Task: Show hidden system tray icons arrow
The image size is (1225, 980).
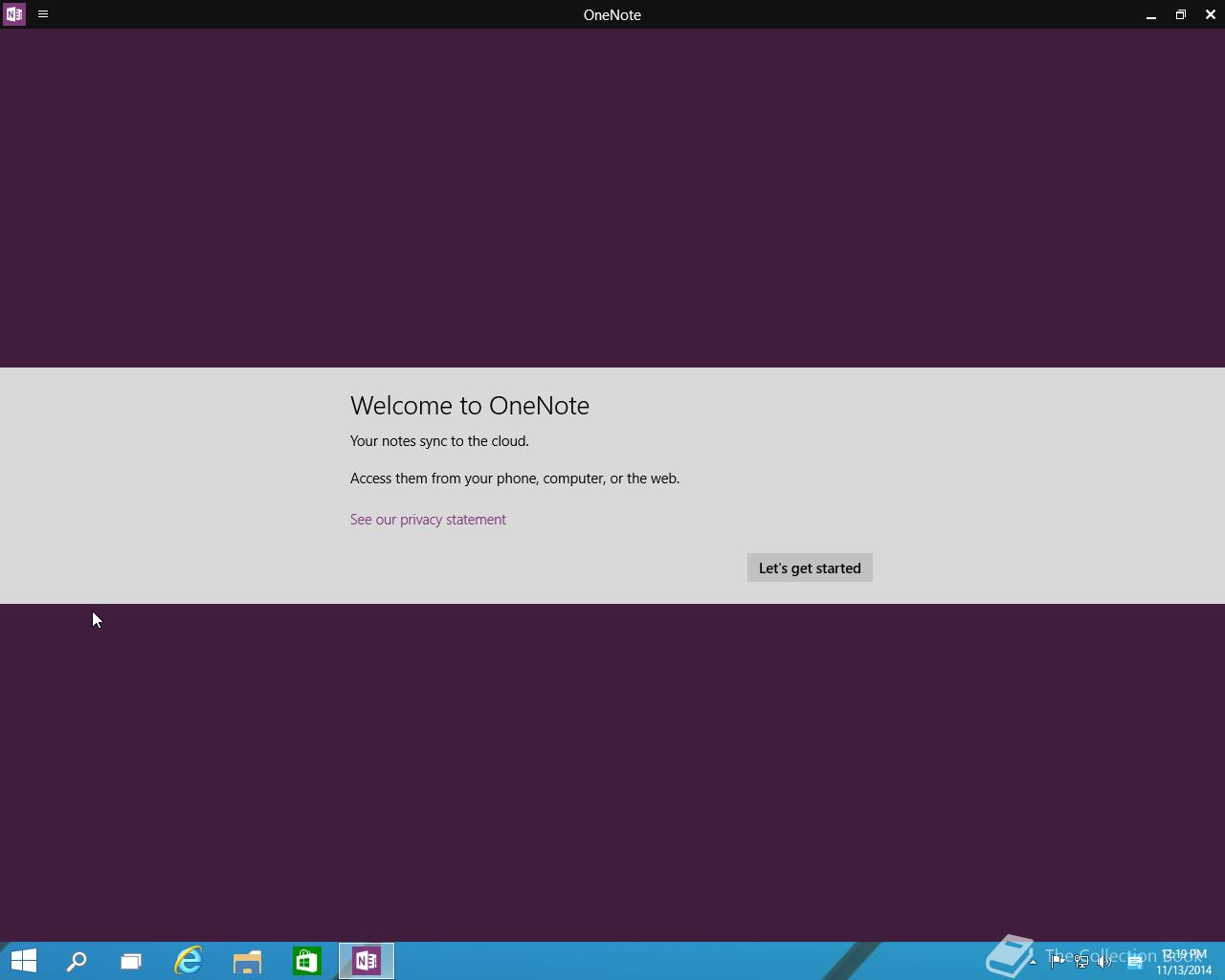Action: (x=1033, y=962)
